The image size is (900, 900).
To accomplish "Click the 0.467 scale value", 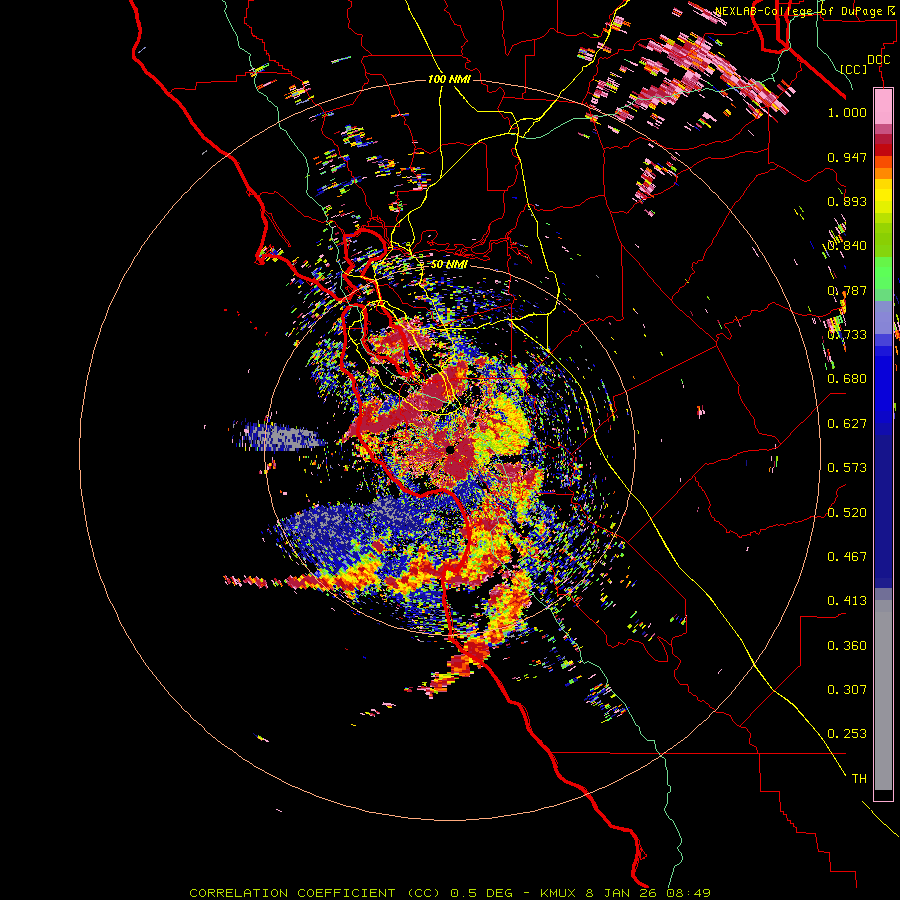I will pos(847,557).
